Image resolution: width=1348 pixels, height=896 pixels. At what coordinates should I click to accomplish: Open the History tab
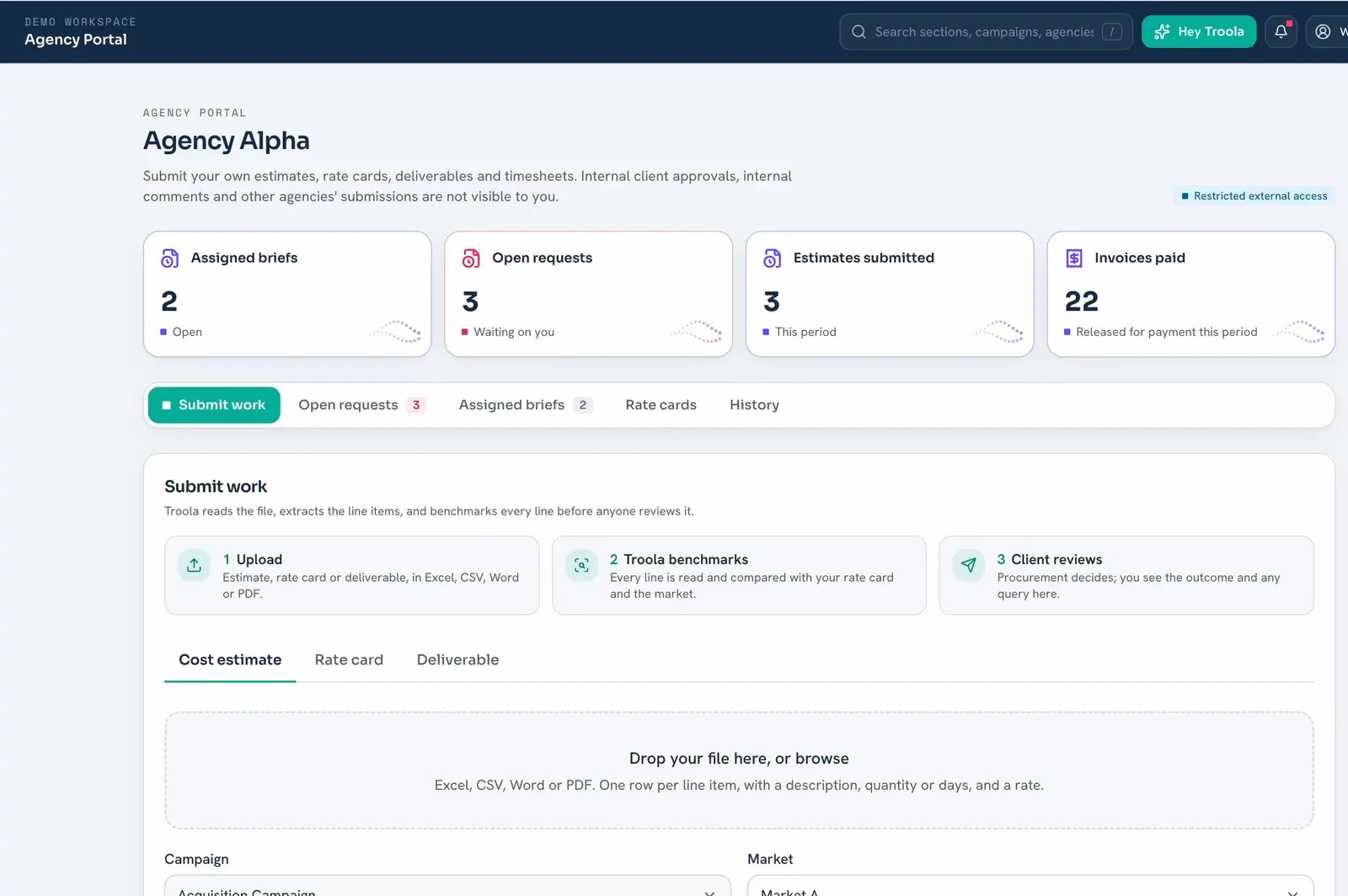pos(754,405)
